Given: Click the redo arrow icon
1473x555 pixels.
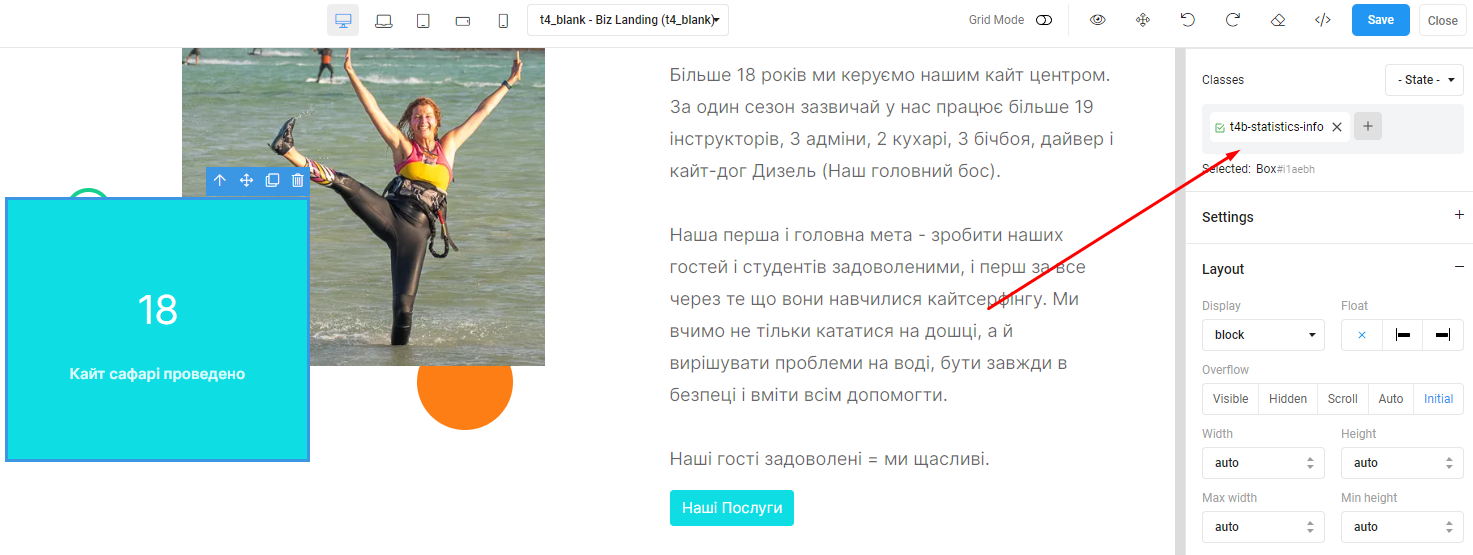Looking at the screenshot, I should click(x=1233, y=20).
